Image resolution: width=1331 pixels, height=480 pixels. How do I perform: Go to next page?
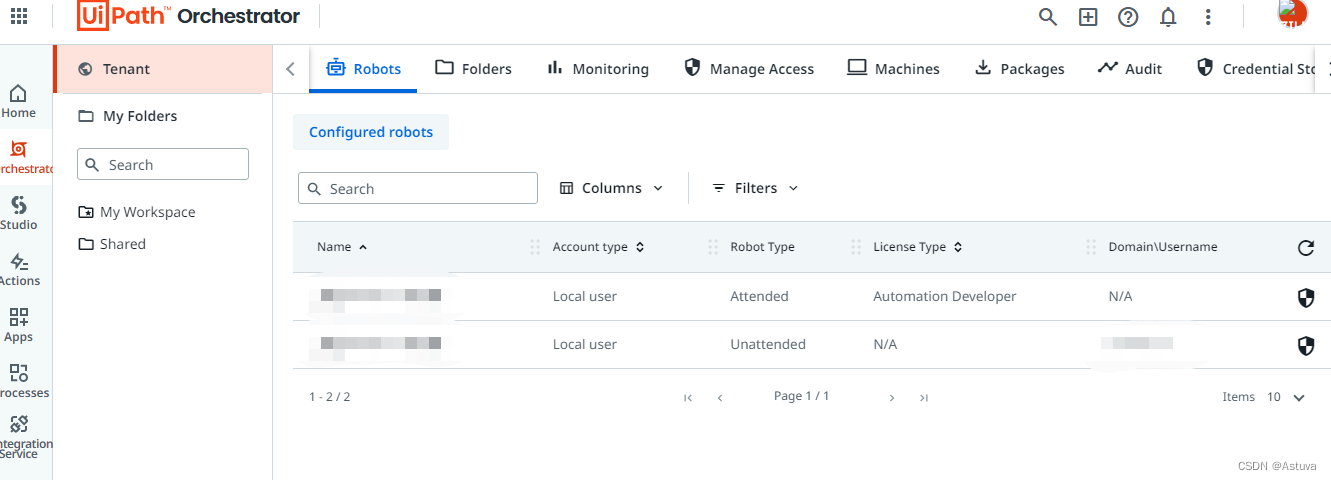click(892, 398)
